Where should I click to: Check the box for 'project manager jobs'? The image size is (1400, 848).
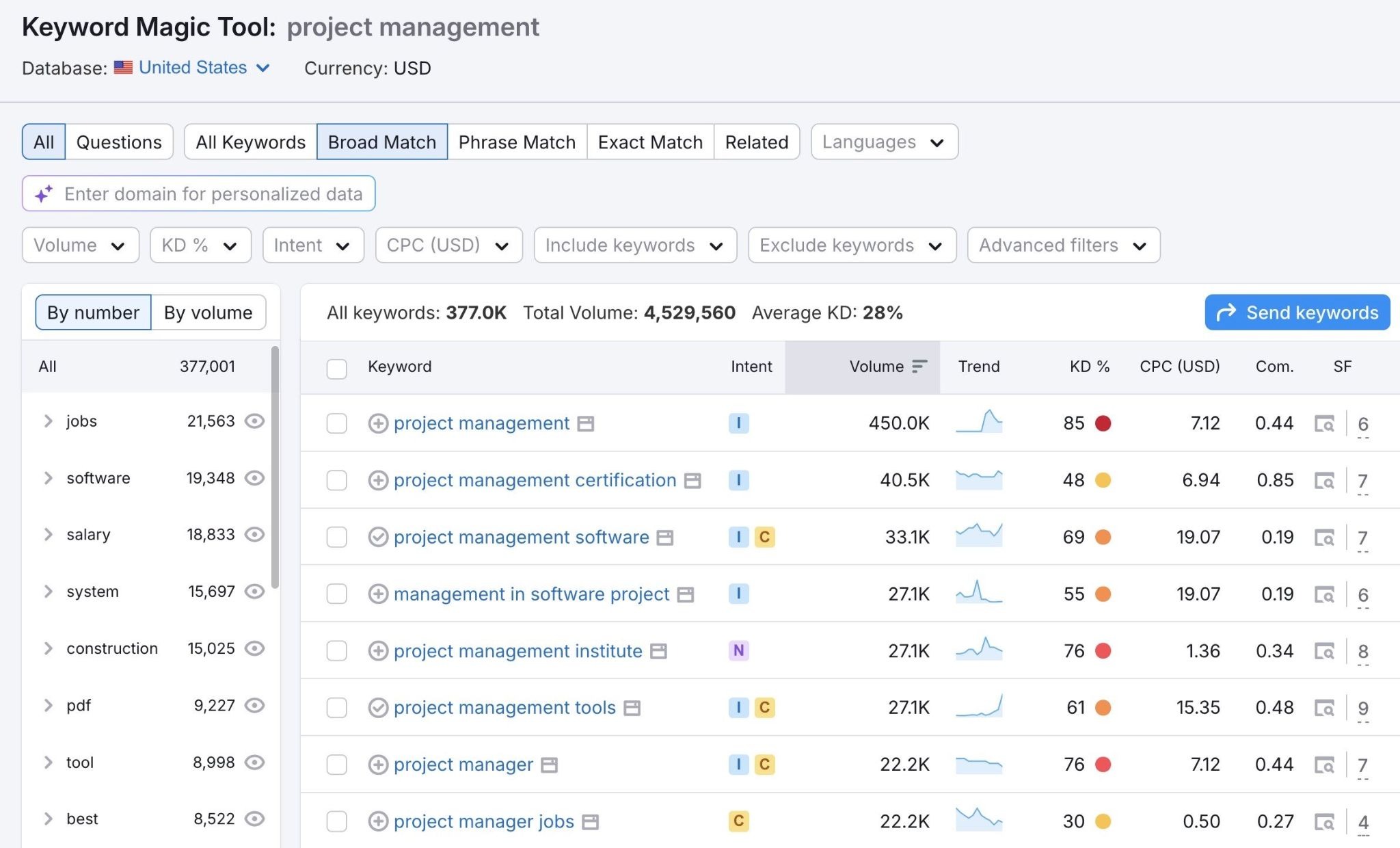(336, 821)
